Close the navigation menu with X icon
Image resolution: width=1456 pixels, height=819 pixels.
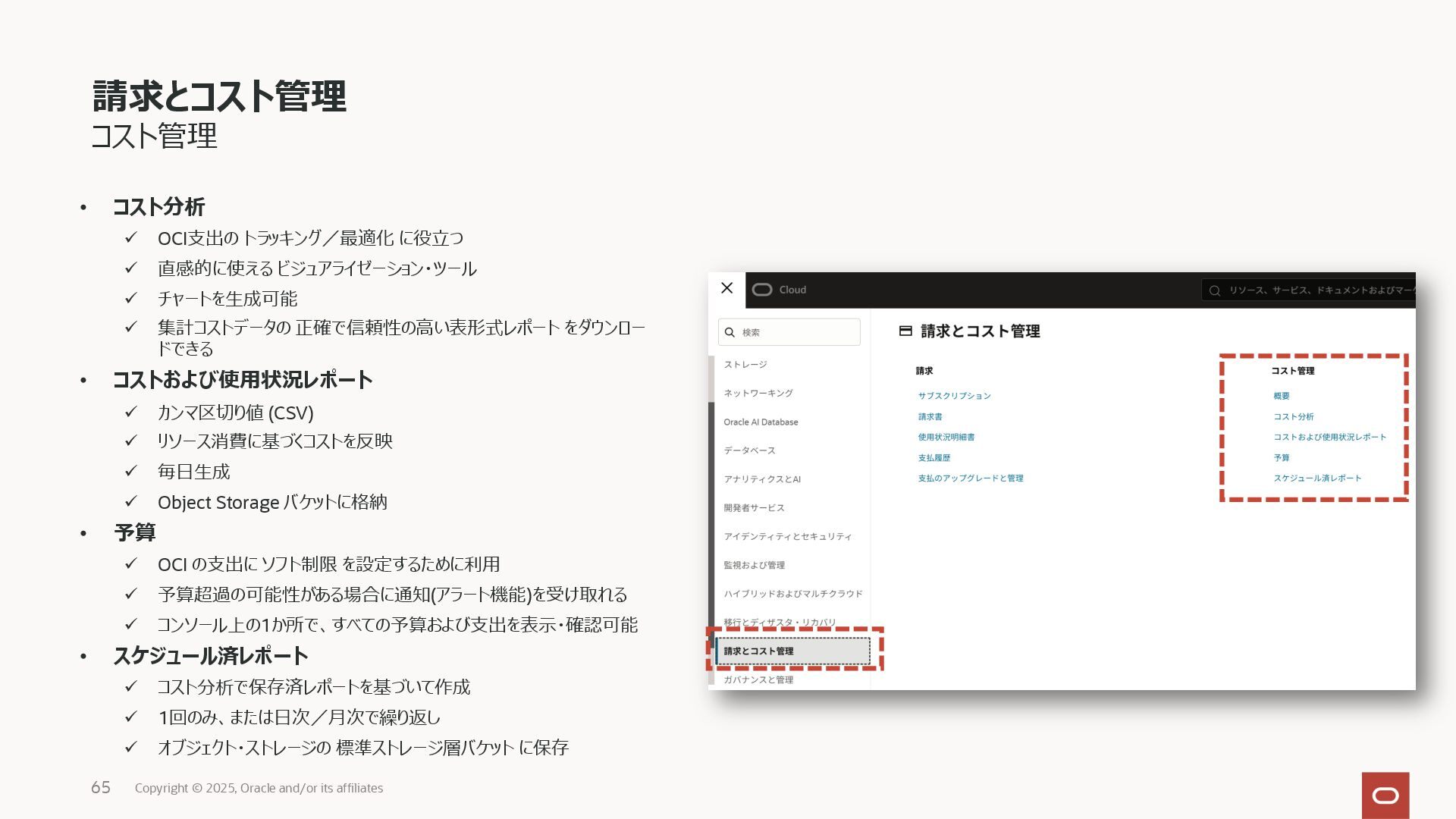726,288
